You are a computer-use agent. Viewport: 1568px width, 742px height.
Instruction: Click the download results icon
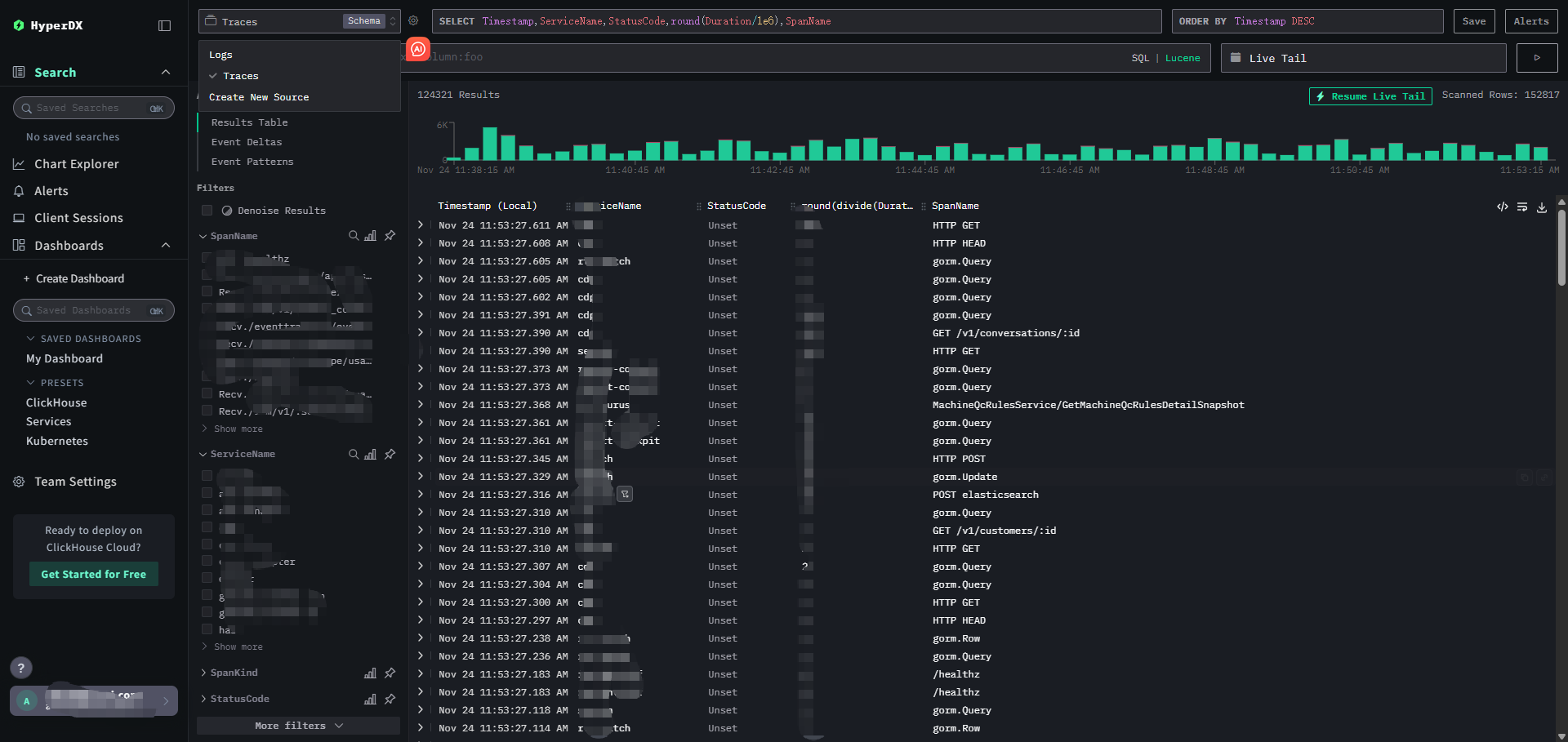pos(1542,207)
